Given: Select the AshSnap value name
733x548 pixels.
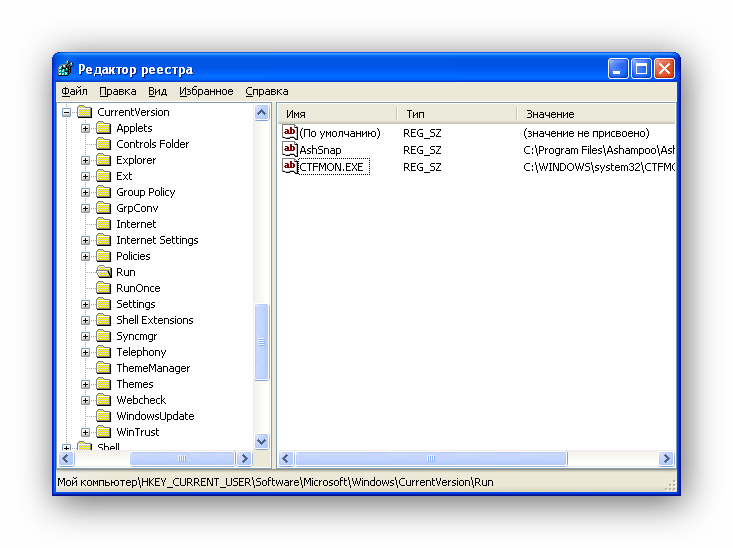Looking at the screenshot, I should tap(320, 150).
